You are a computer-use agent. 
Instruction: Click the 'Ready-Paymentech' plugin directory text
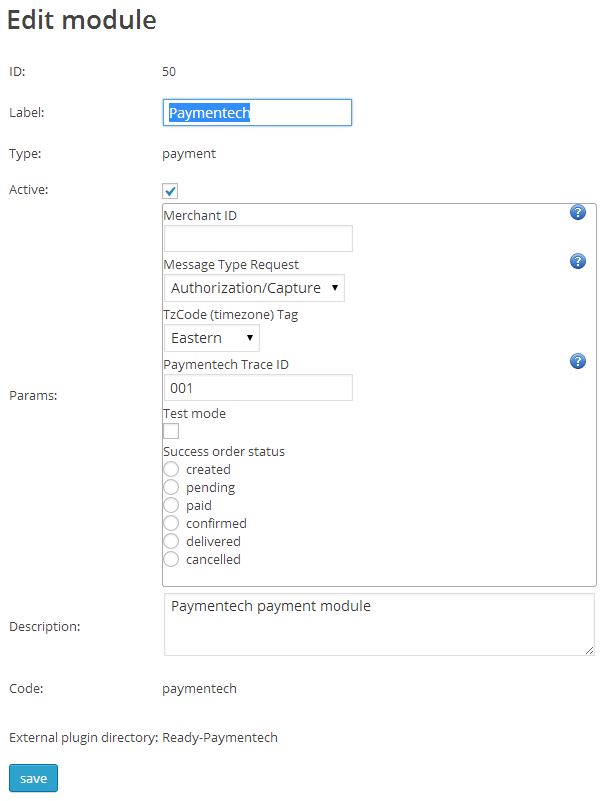pos(220,738)
